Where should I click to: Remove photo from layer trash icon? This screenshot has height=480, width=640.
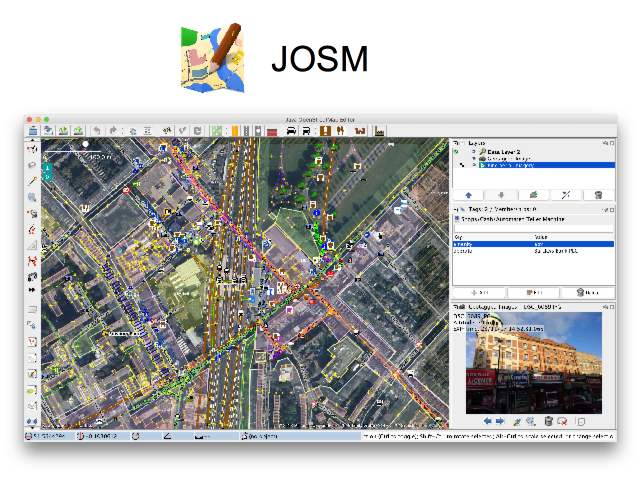coord(549,421)
